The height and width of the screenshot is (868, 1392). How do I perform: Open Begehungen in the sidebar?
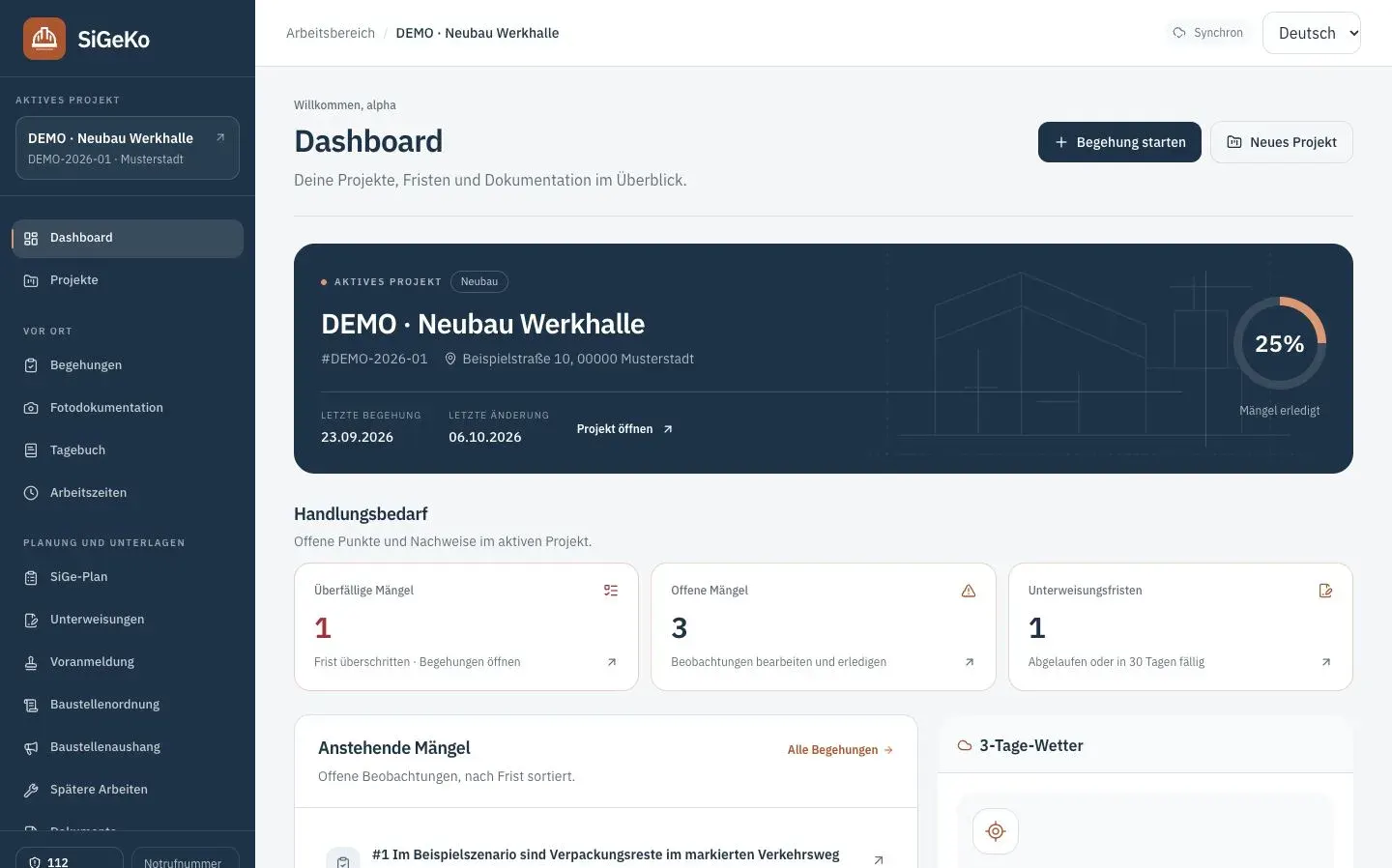pos(128,365)
